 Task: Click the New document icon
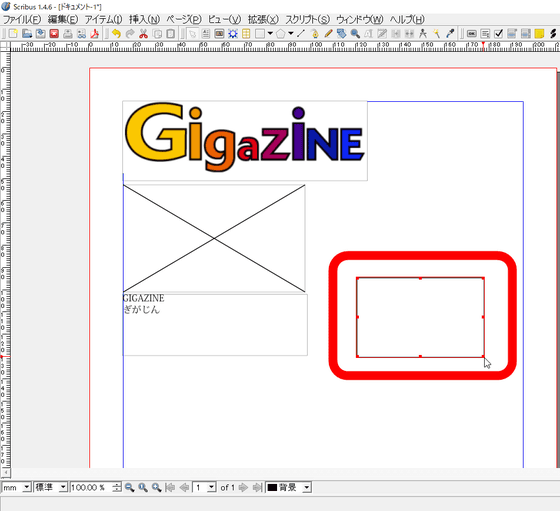tap(13, 34)
